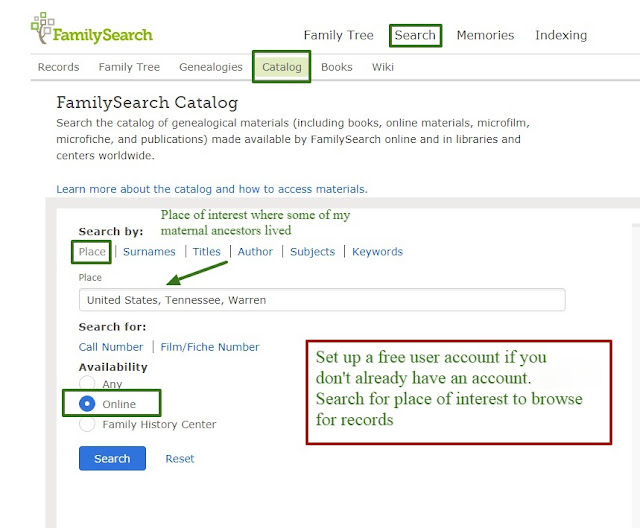Open the Books tab
The height and width of the screenshot is (528, 640).
[x=336, y=67]
